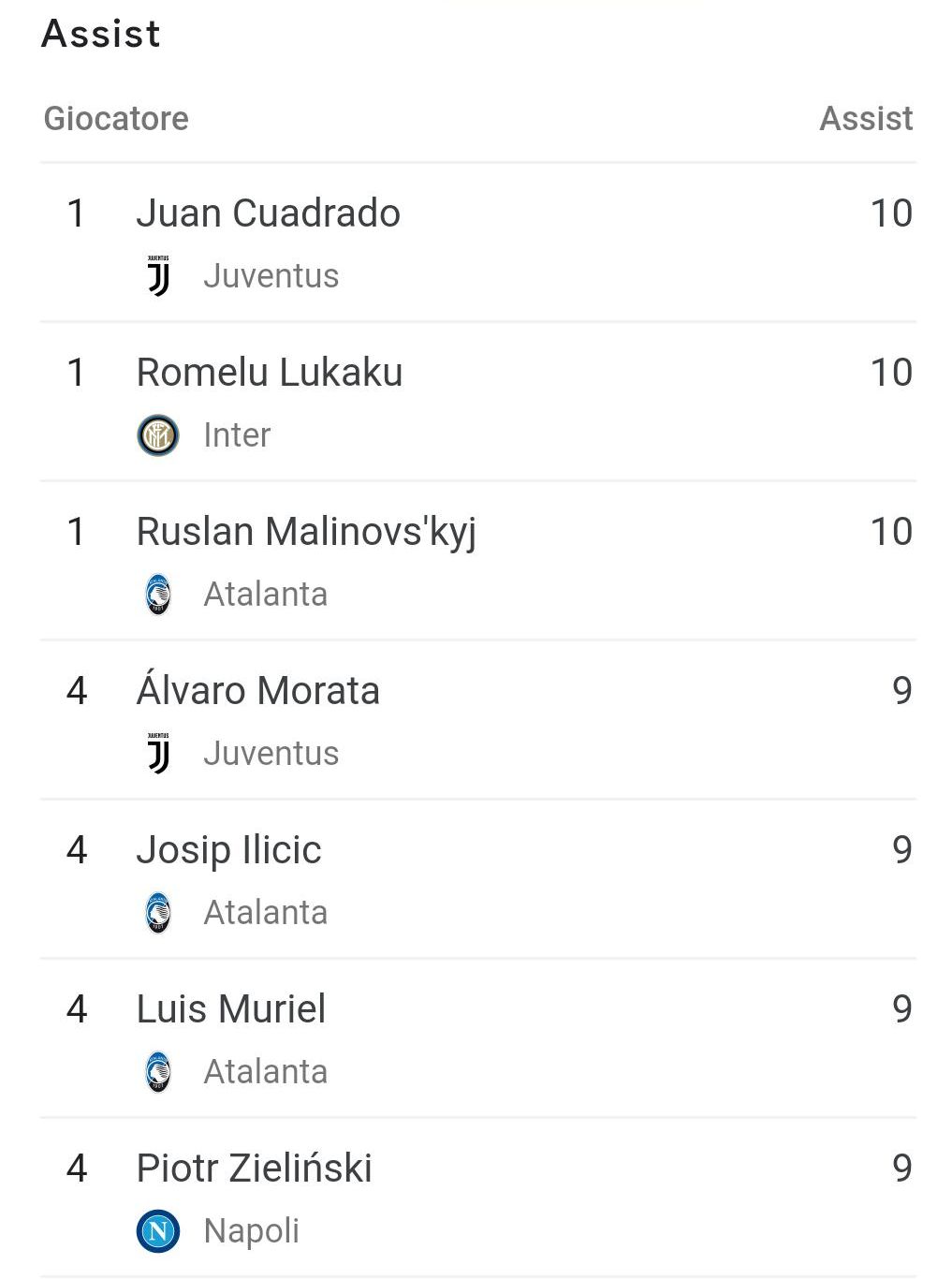Tap the Juventus logo under Álvaro Morata

(x=158, y=753)
